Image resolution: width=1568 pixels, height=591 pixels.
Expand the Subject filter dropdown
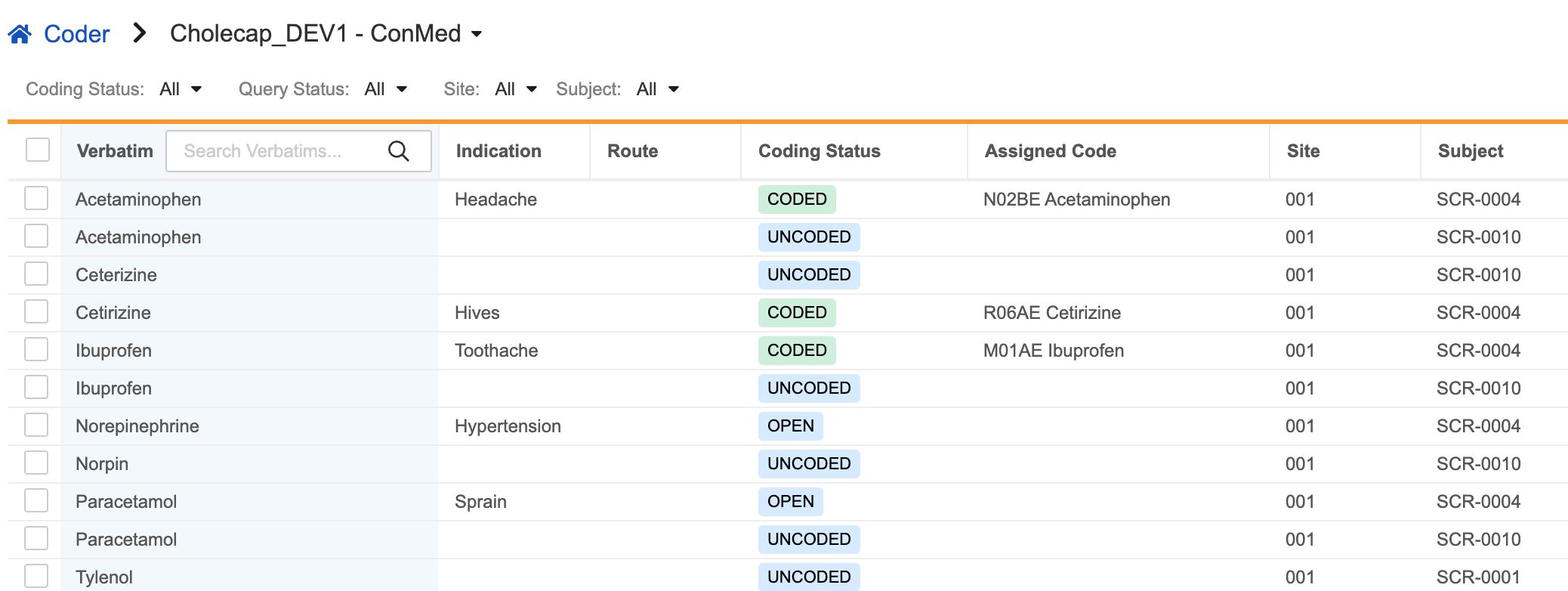[x=658, y=89]
